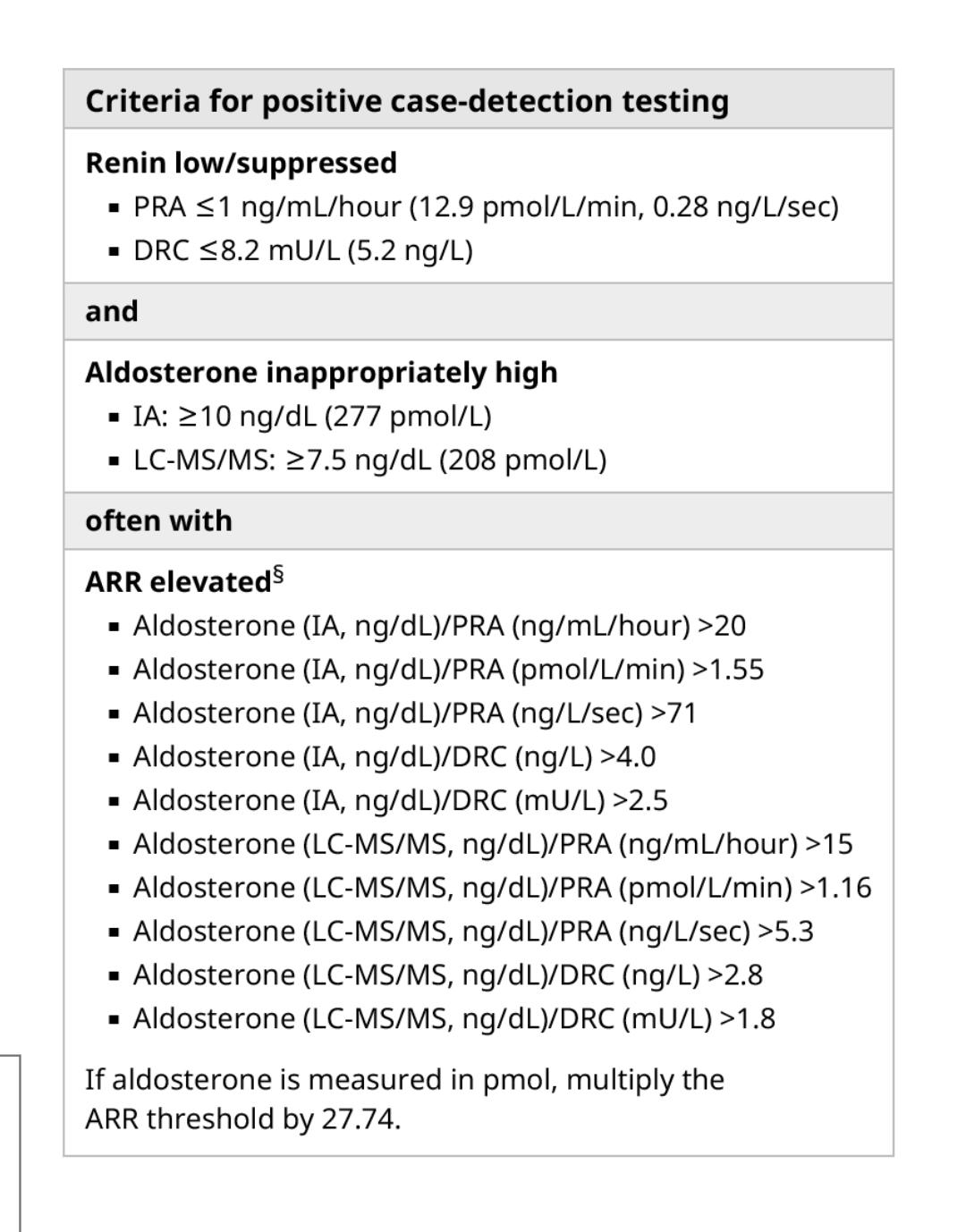
Task: Click the LC-MS/MS PRA (ng/mL/hour) >15 line
Action: pos(493,844)
